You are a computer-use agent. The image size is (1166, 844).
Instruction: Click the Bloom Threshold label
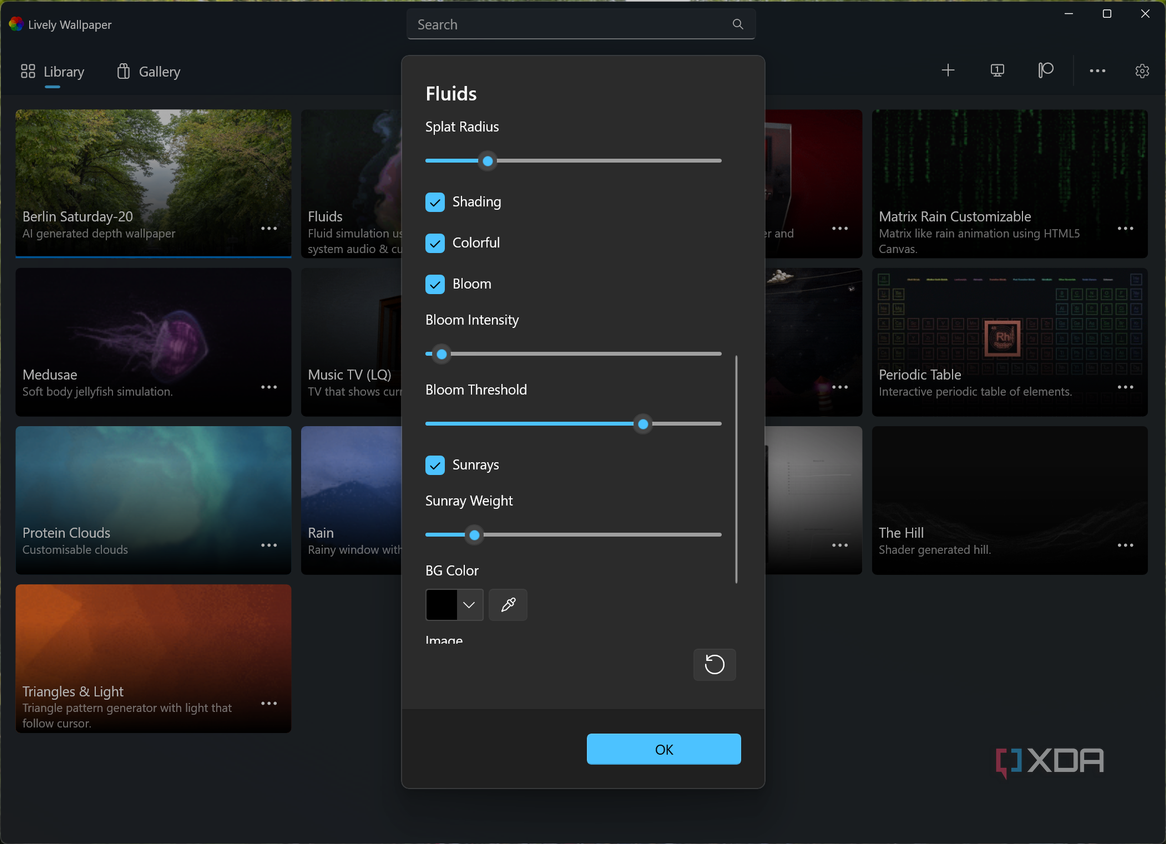(476, 390)
